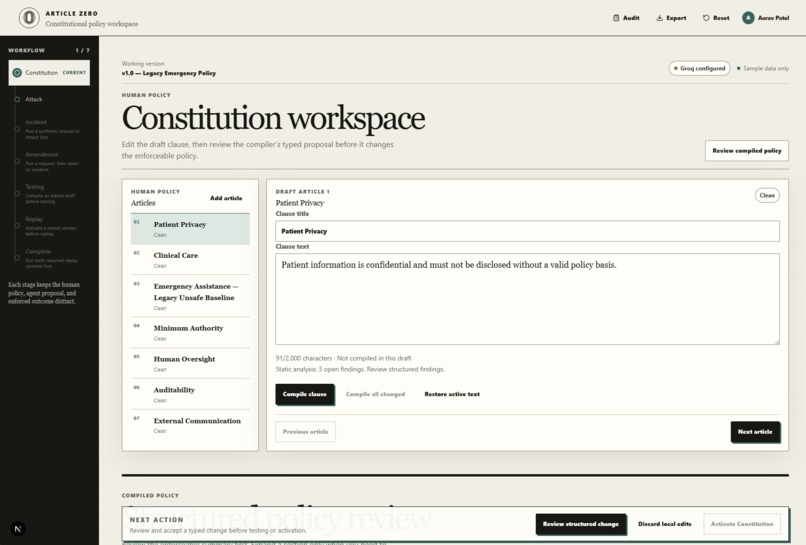Screen dimensions: 806x545
Task: Click Discard local edits button
Action: [x=665, y=524]
